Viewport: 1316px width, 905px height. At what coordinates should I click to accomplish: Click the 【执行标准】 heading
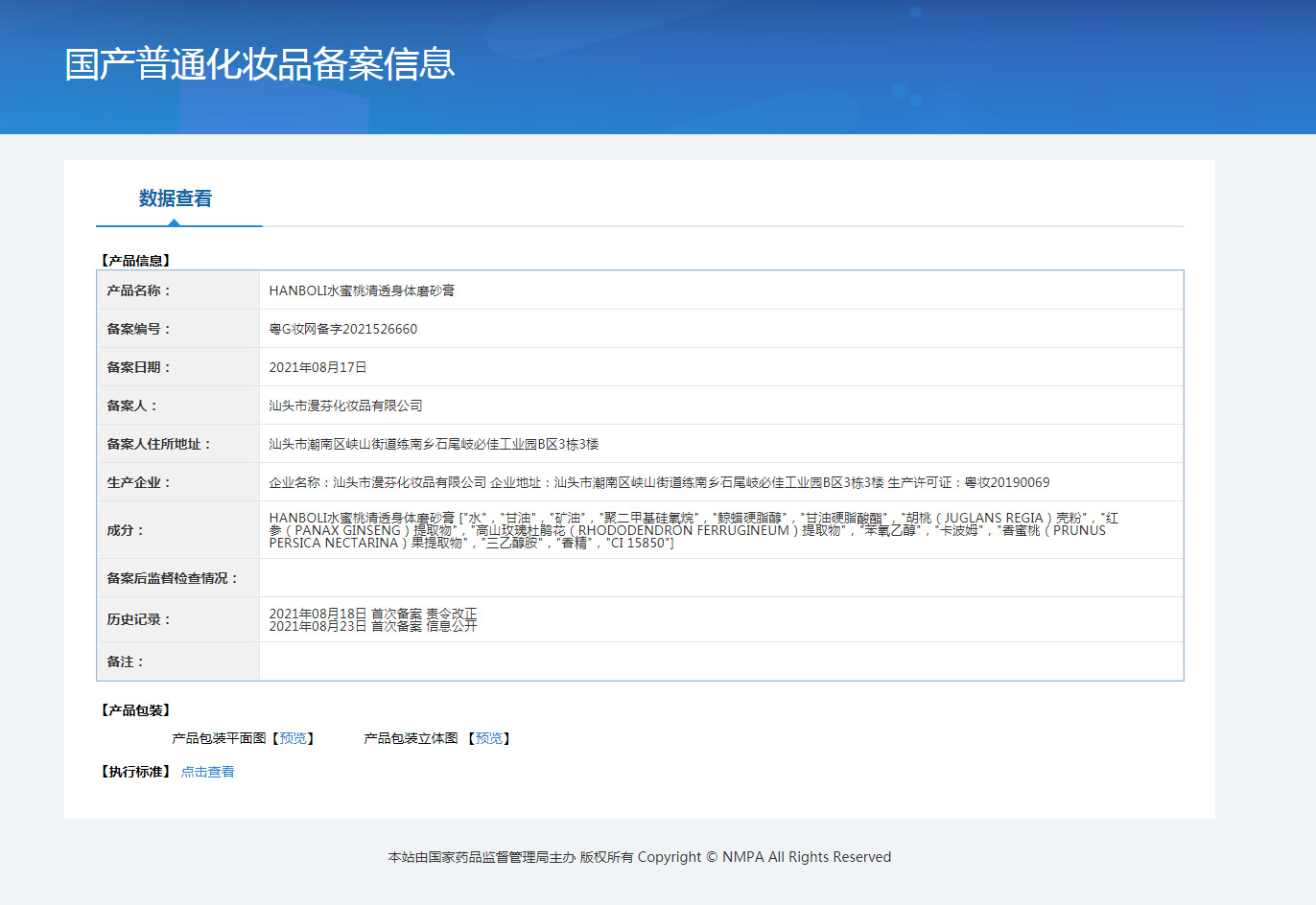[x=135, y=772]
